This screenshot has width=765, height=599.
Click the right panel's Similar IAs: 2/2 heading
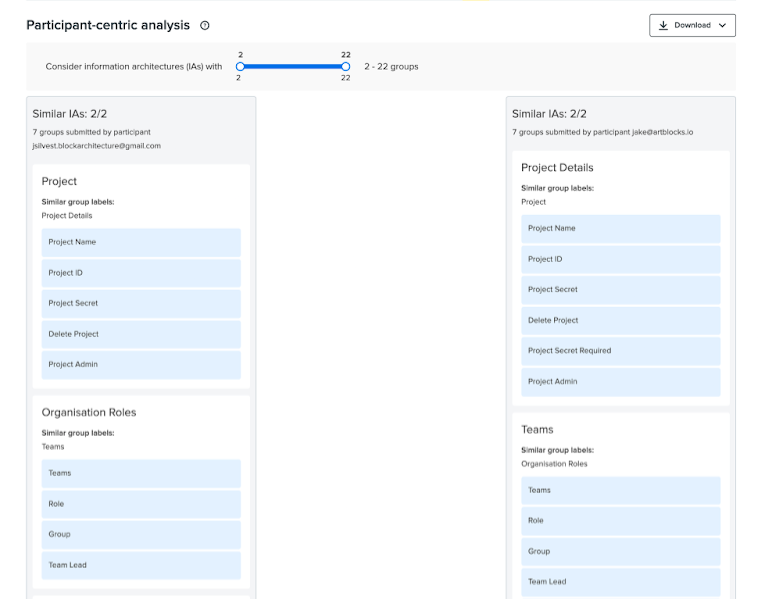pyautogui.click(x=549, y=114)
